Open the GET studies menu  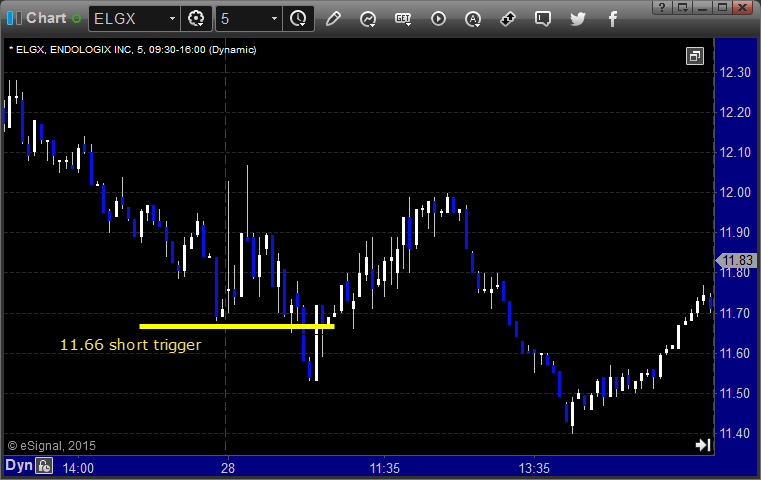(x=403, y=19)
